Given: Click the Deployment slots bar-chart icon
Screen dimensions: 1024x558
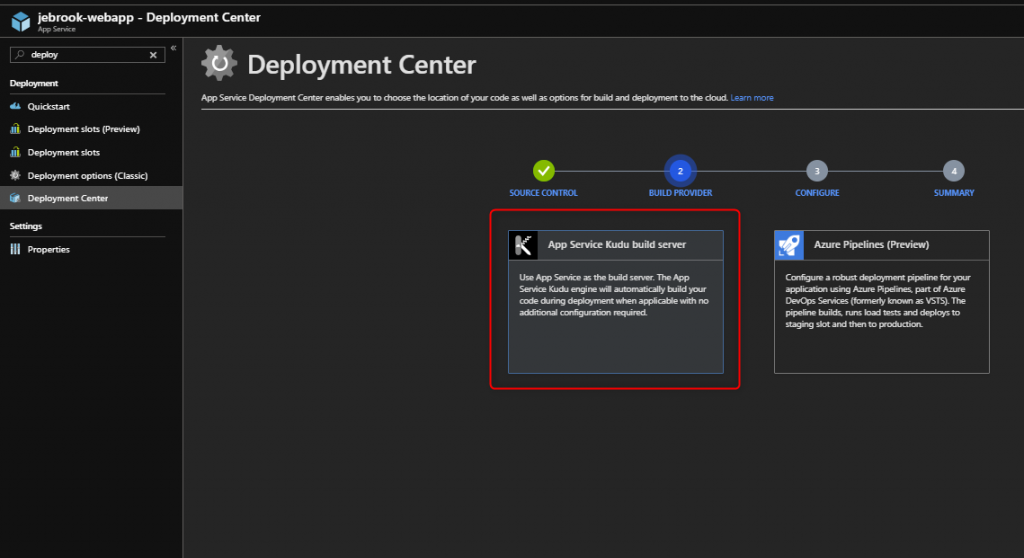Looking at the screenshot, I should pyautogui.click(x=15, y=152).
